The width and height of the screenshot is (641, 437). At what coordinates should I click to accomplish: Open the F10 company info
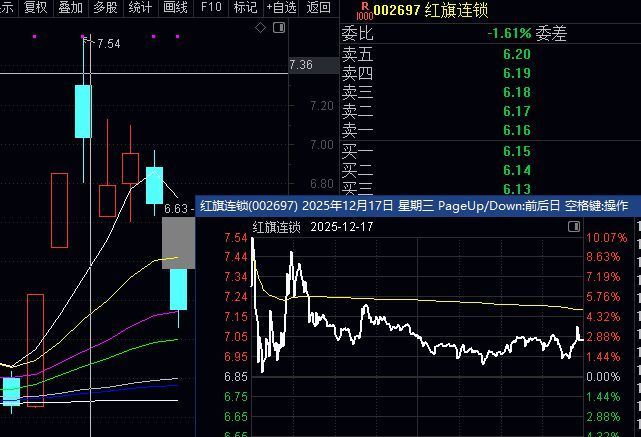pos(211,7)
